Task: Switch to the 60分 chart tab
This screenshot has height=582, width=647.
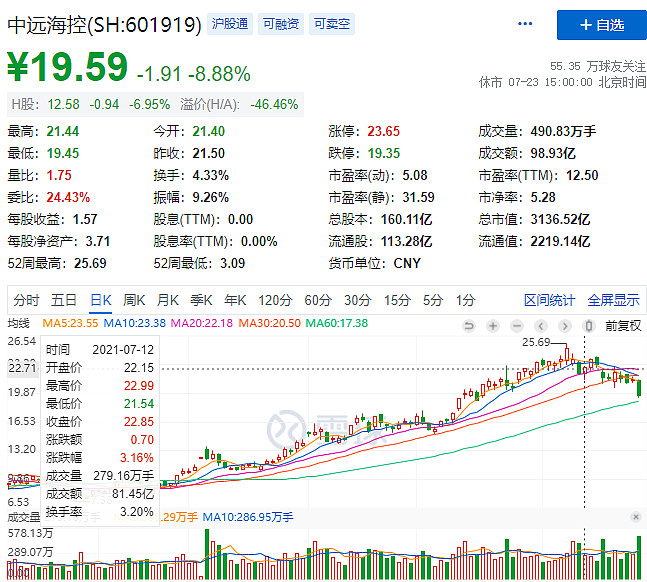Action: pyautogui.click(x=318, y=300)
